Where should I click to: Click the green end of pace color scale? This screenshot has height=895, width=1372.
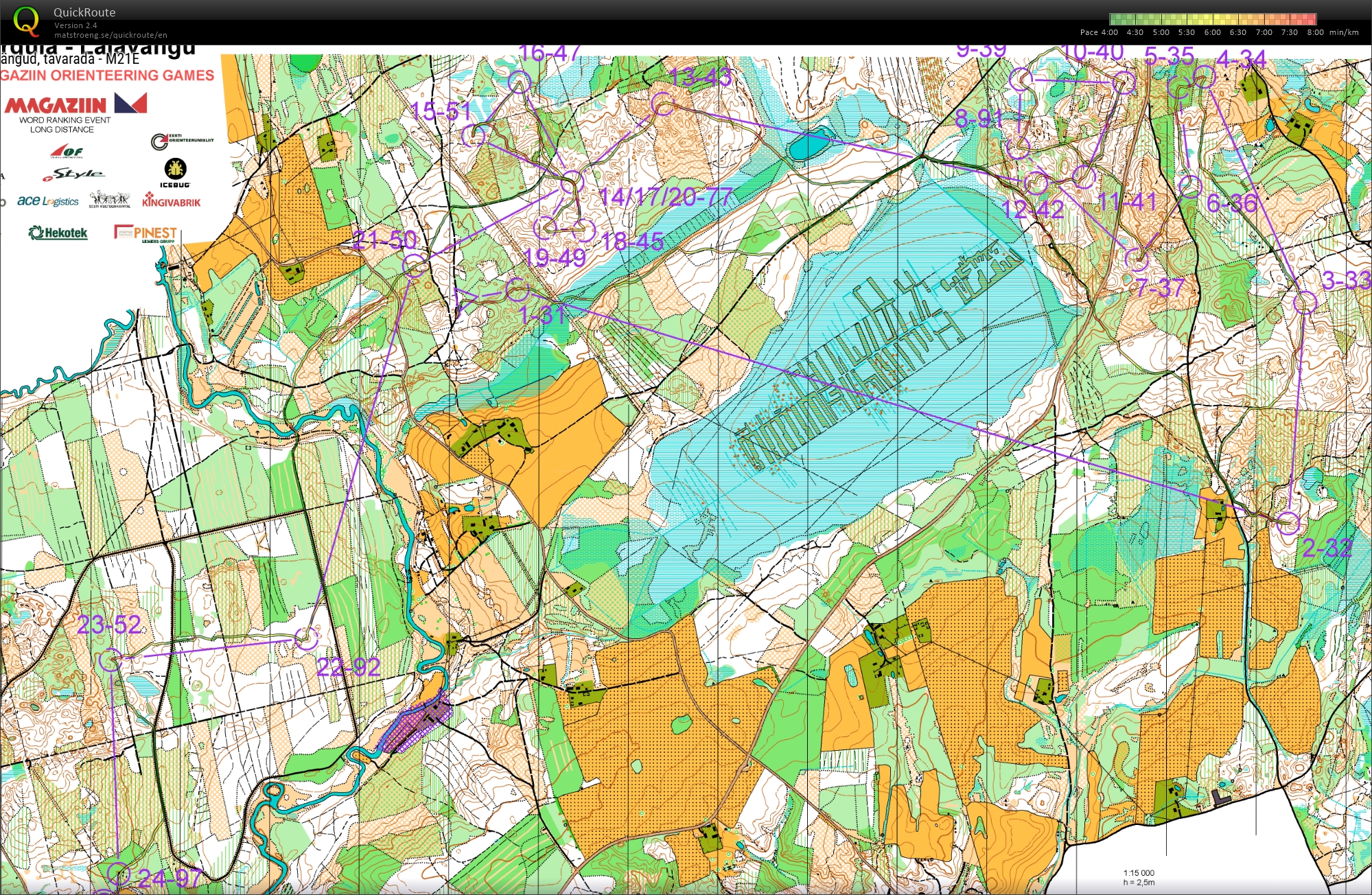pos(1115,19)
